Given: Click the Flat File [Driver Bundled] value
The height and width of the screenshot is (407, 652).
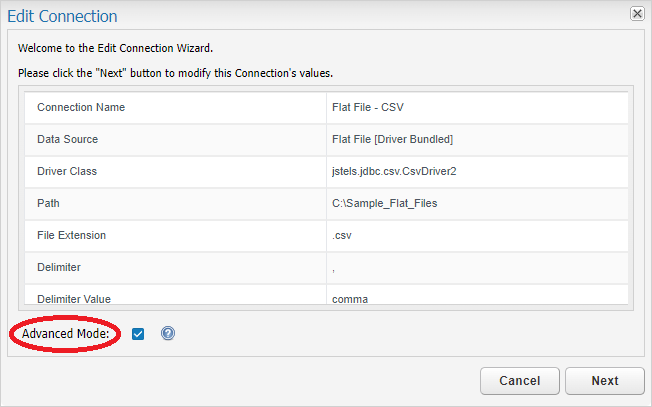Looking at the screenshot, I should pos(393,139).
